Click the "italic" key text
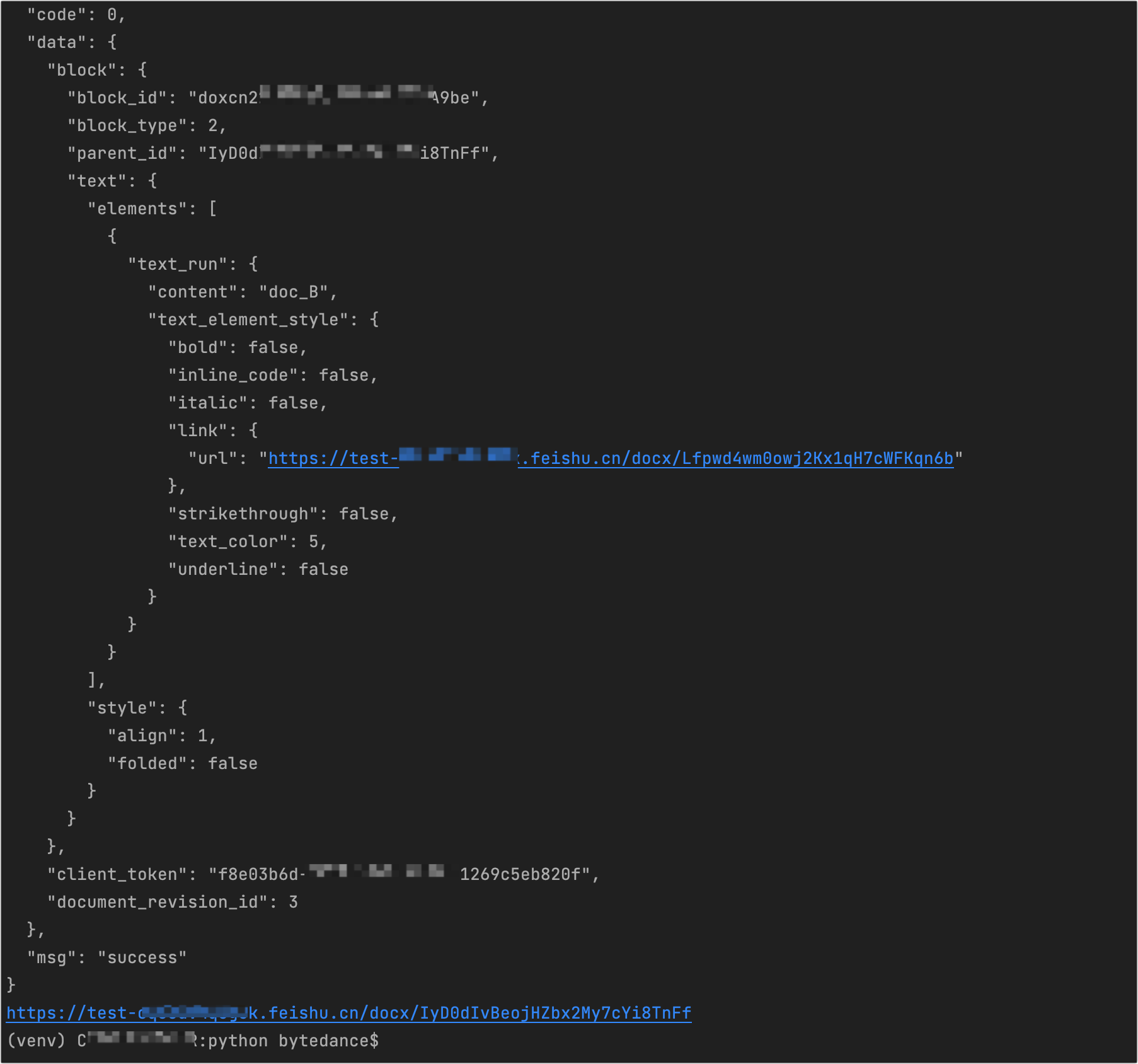This screenshot has height=1064, width=1138. [208, 403]
